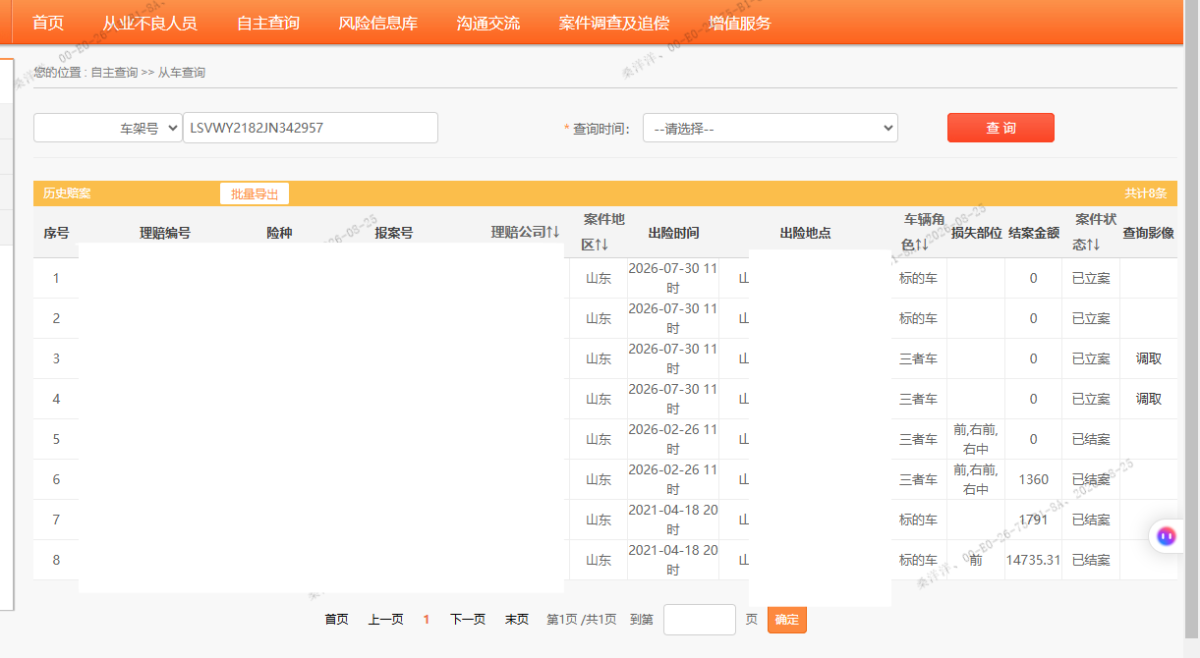The image size is (1200, 658).
Task: Open the 首页 menu
Action: [x=48, y=23]
